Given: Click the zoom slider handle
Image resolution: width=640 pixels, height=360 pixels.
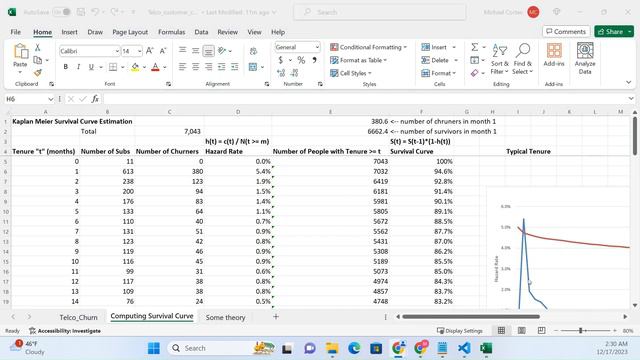Looking at the screenshot, I should [580, 331].
